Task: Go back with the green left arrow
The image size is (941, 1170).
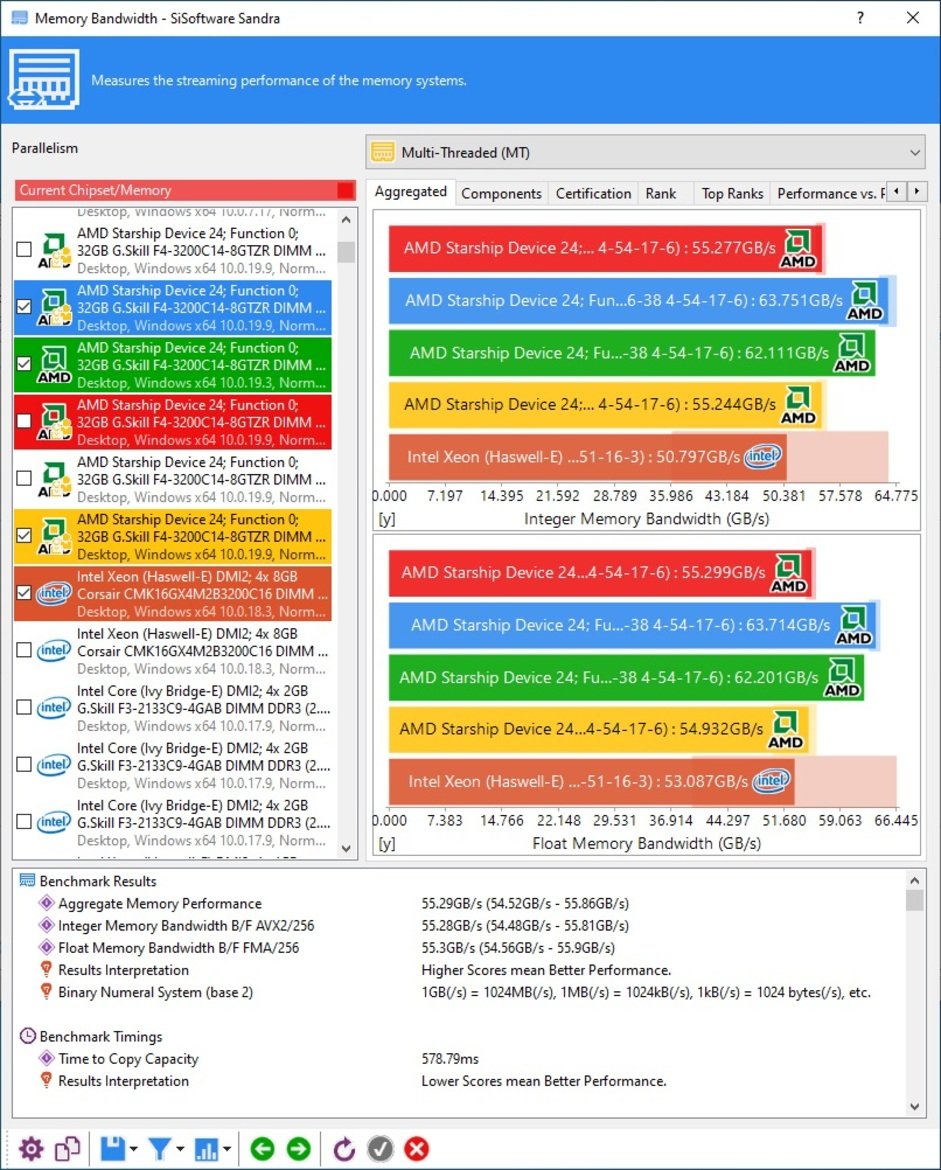Action: [x=262, y=1148]
